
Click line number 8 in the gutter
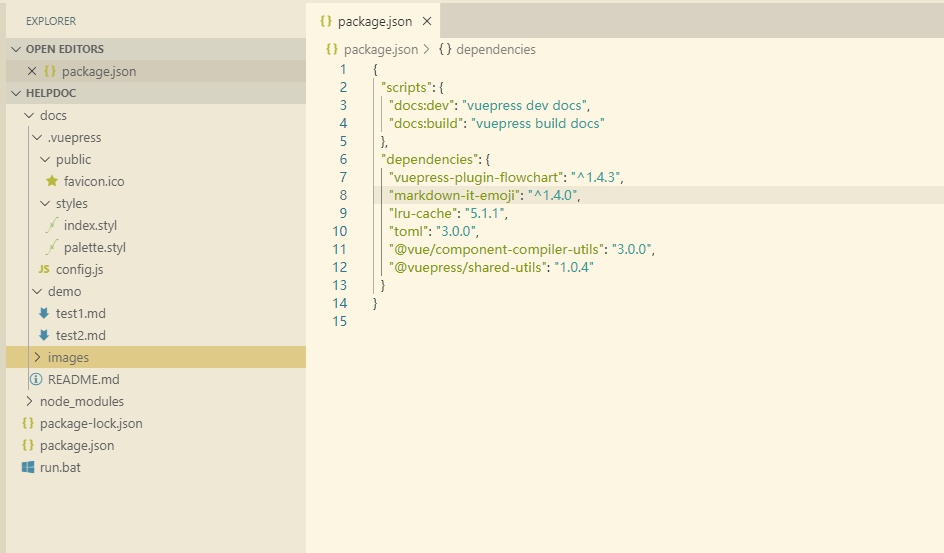(343, 195)
